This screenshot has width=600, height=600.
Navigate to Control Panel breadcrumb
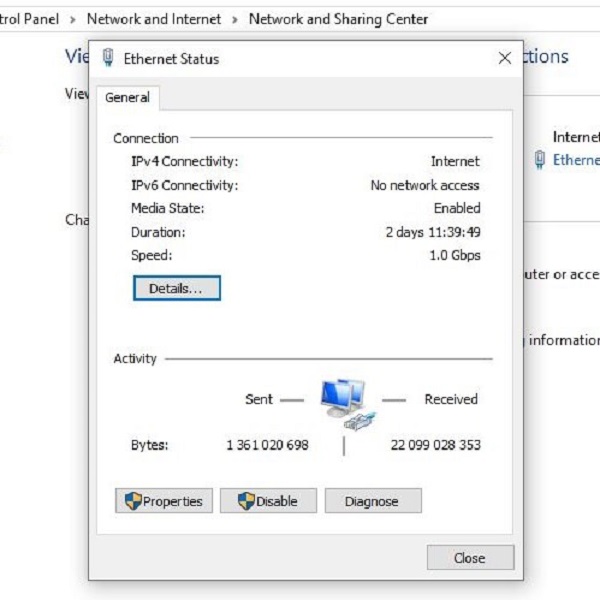pyautogui.click(x=29, y=19)
